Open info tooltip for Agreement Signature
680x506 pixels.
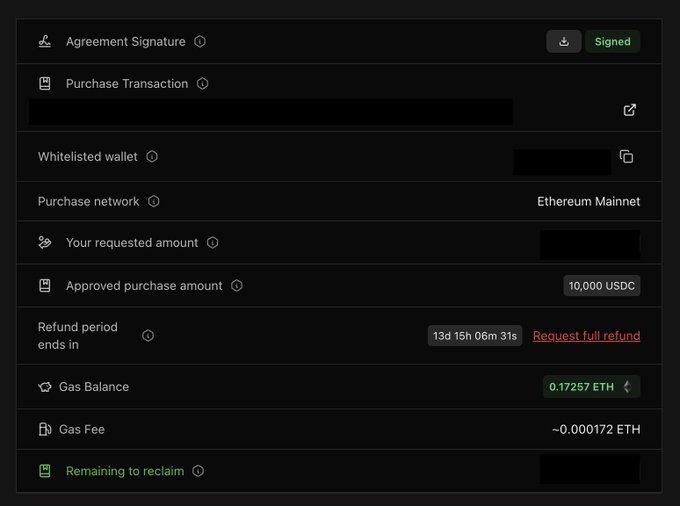[x=200, y=42]
